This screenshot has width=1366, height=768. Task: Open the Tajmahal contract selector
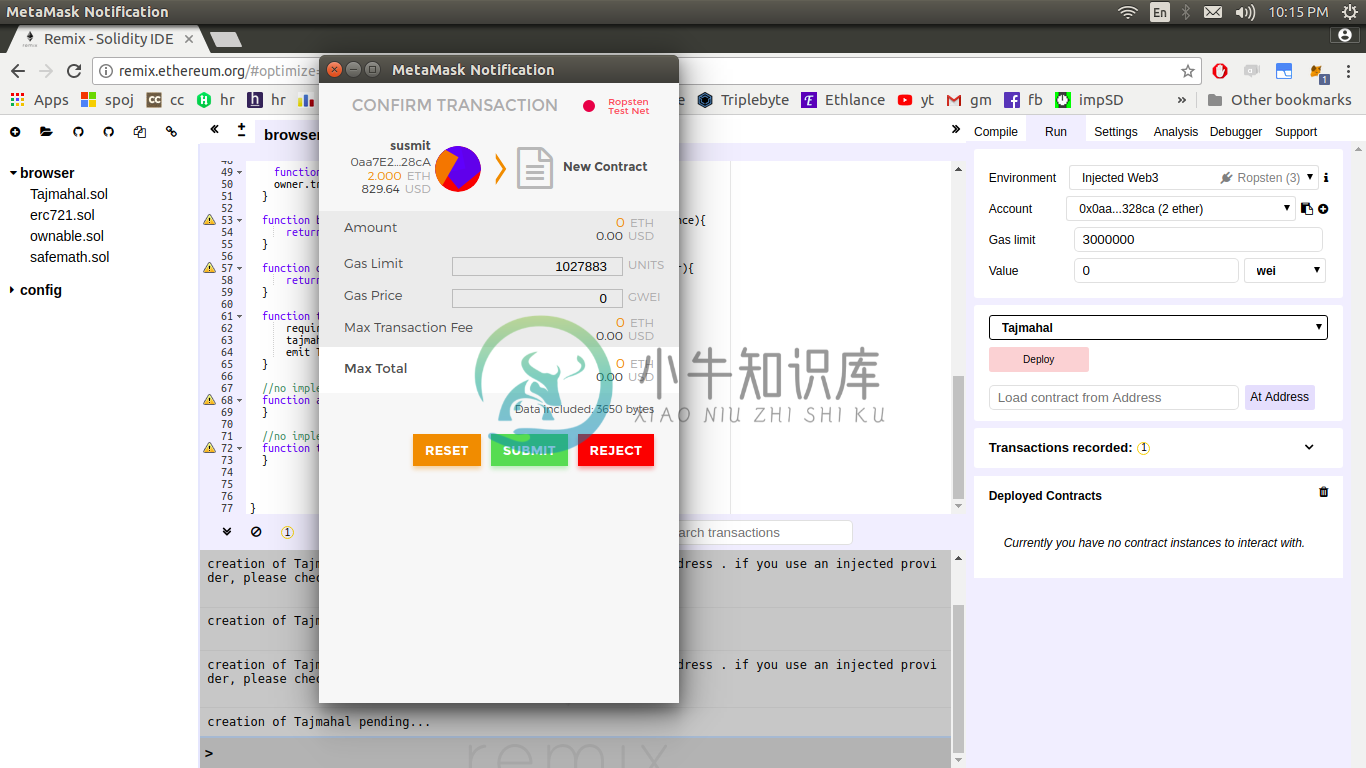coord(1158,327)
